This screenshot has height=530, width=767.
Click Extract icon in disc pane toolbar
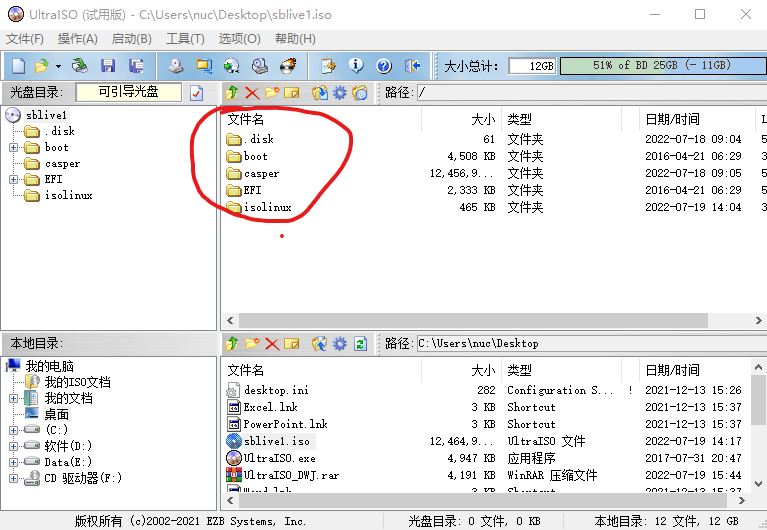(320, 92)
